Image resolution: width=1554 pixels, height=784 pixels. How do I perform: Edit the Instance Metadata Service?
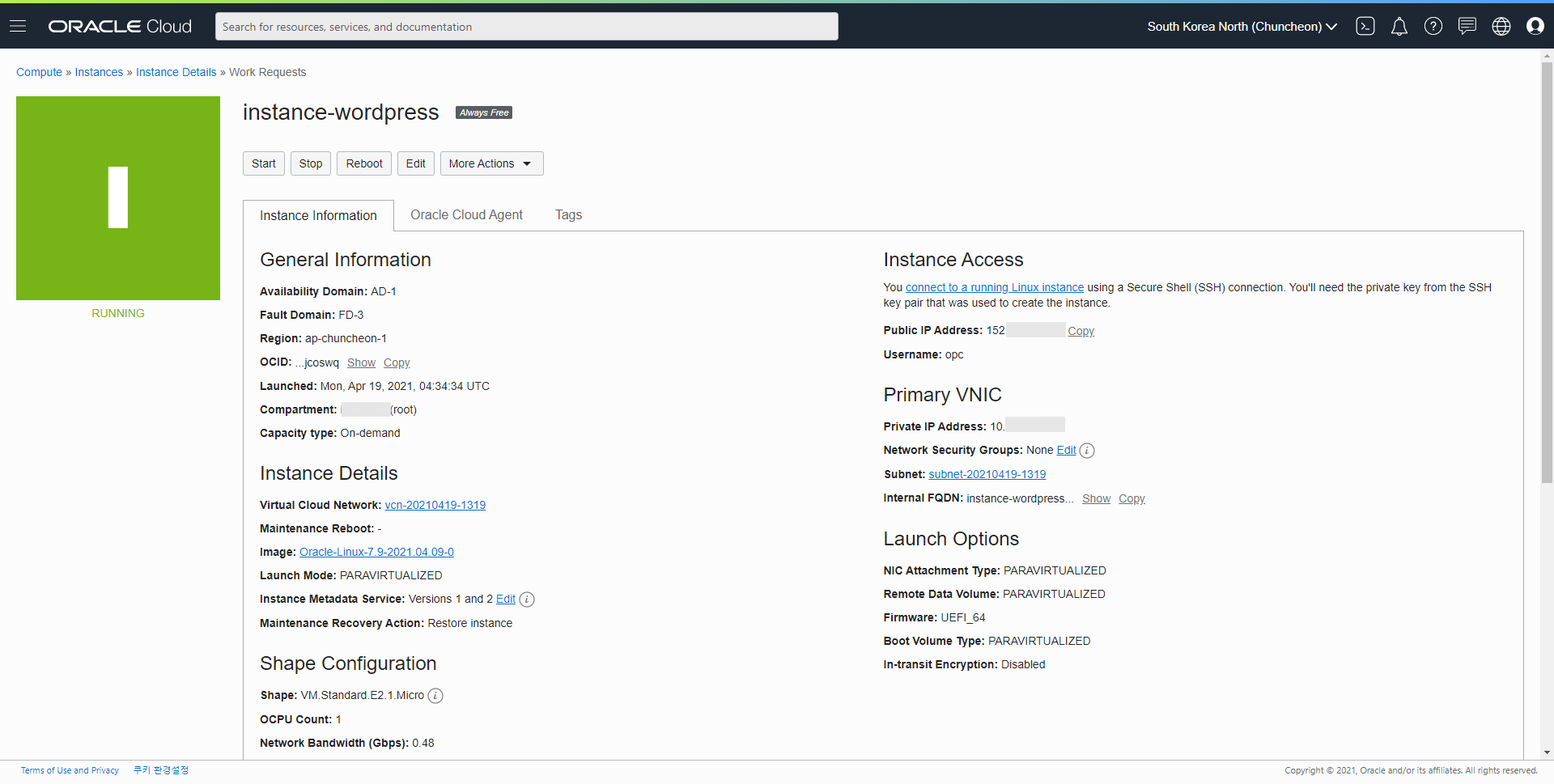pyautogui.click(x=506, y=599)
